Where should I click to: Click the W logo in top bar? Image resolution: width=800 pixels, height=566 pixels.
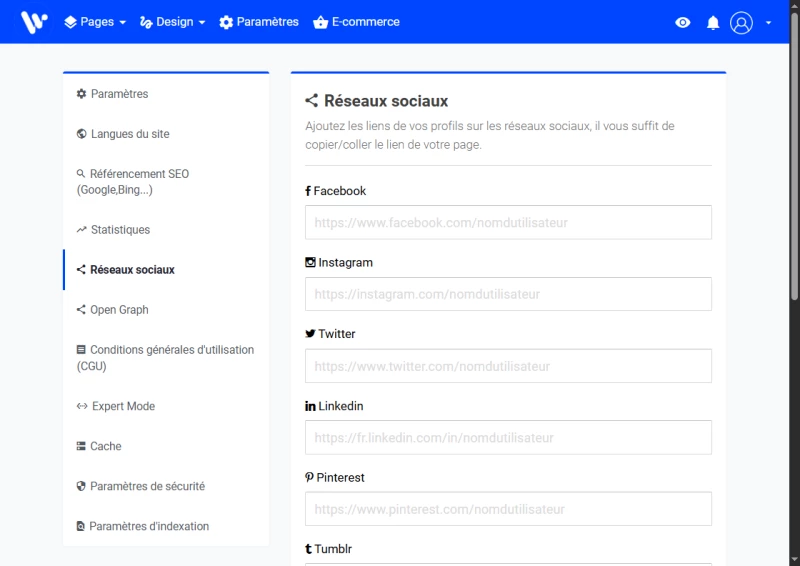click(34, 22)
